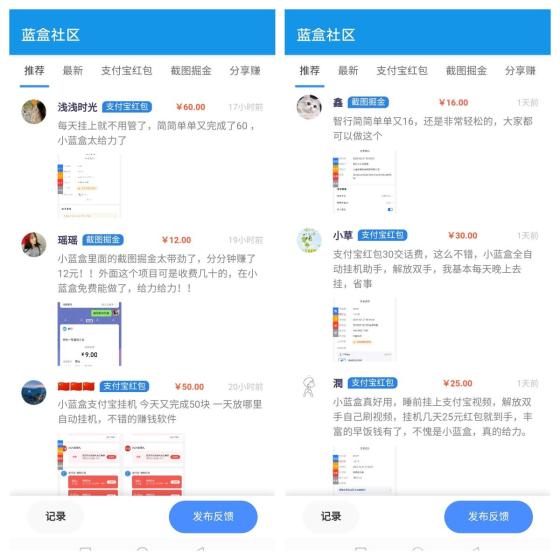The image size is (560, 560).
Task: Open 支付宝红包 tab in right panel
Action: [x=402, y=71]
